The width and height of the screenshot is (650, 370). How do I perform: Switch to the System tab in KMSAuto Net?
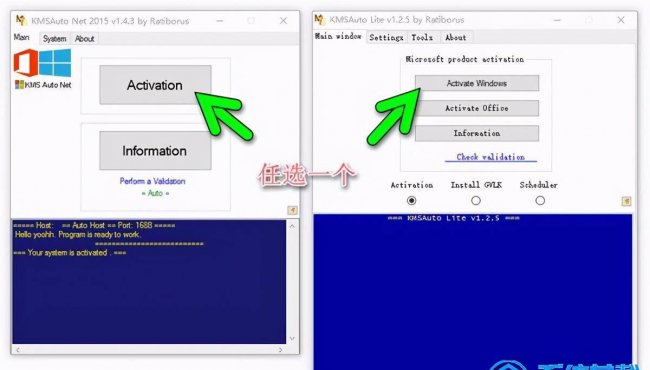click(54, 39)
